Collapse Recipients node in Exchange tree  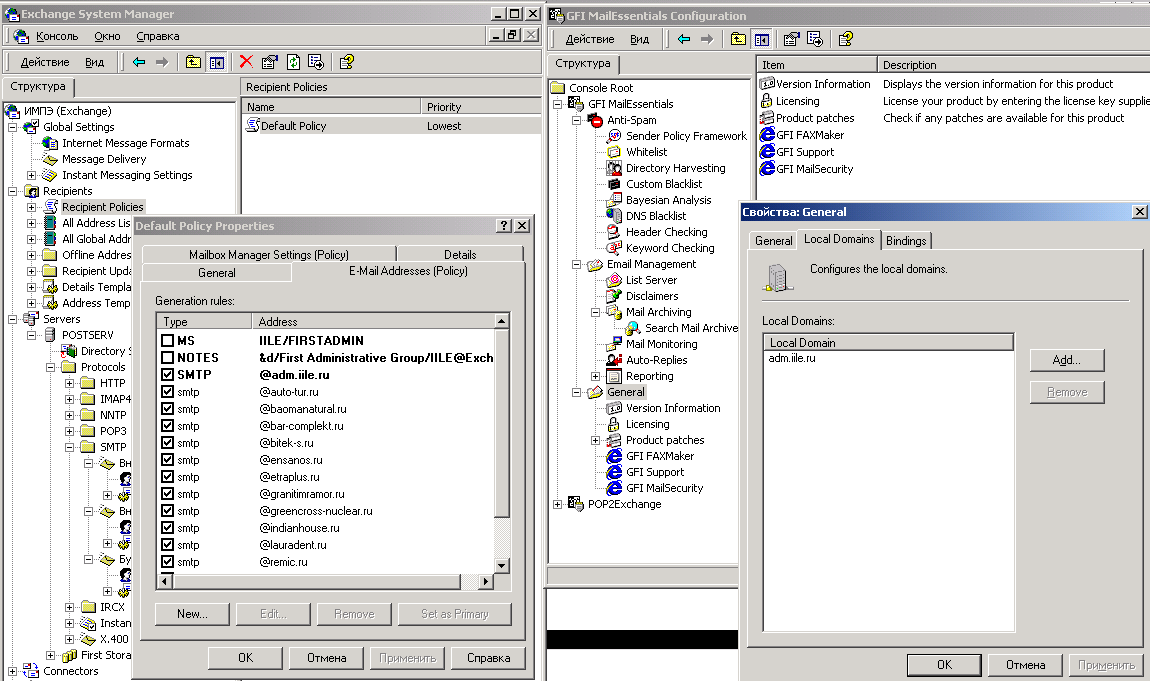[12, 191]
